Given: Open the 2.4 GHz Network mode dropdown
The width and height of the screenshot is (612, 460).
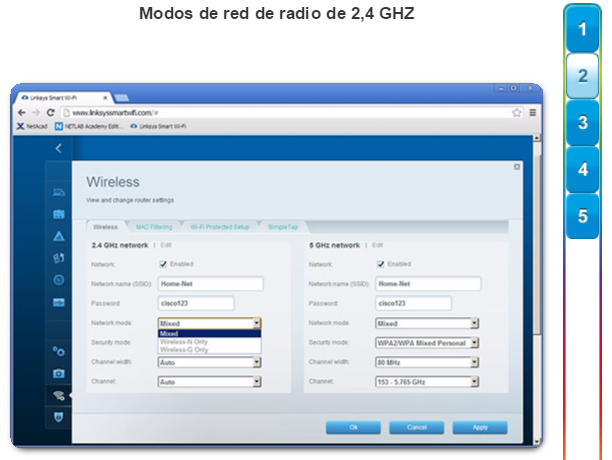Looking at the screenshot, I should [210, 323].
